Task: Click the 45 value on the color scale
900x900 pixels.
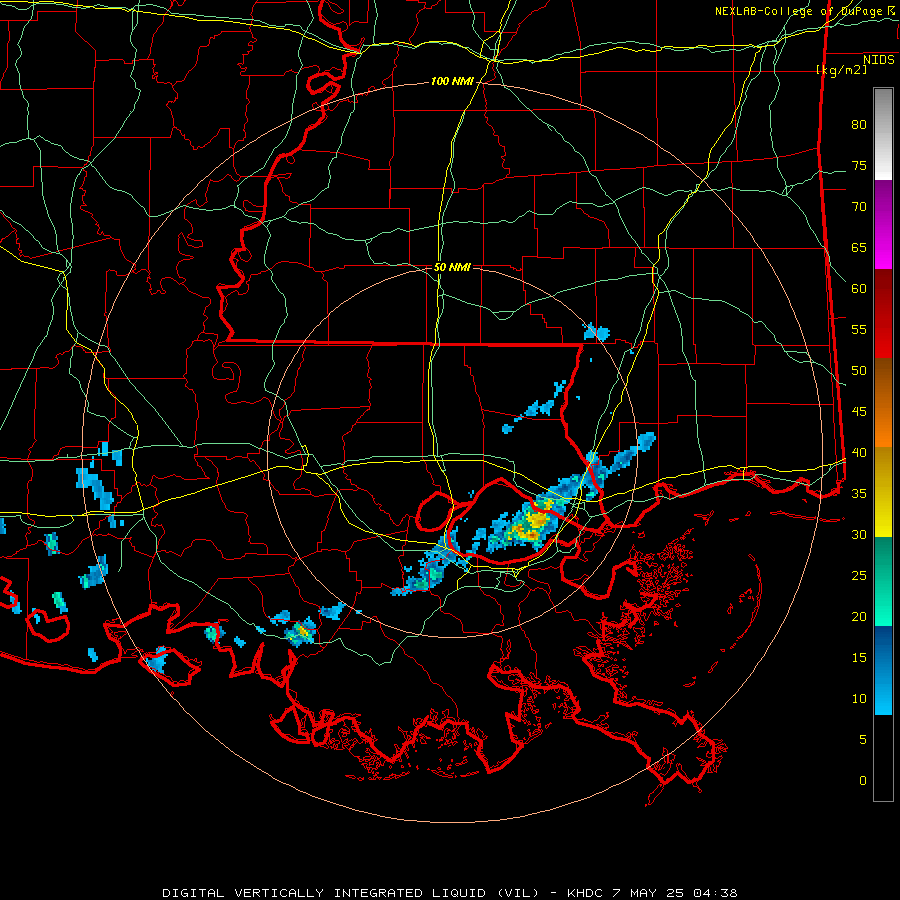Action: pos(859,412)
